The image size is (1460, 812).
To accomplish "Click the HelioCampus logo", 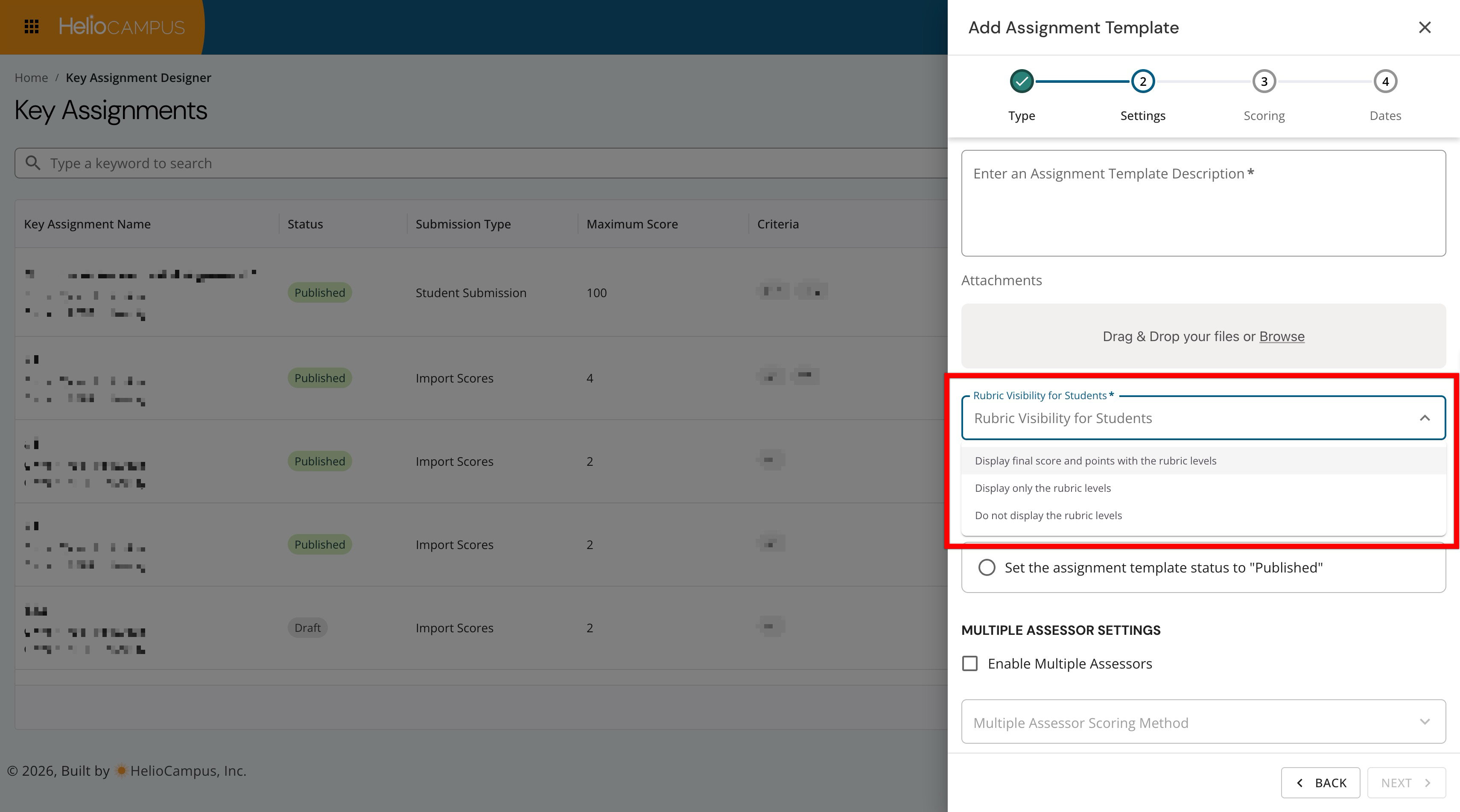I will [121, 26].
